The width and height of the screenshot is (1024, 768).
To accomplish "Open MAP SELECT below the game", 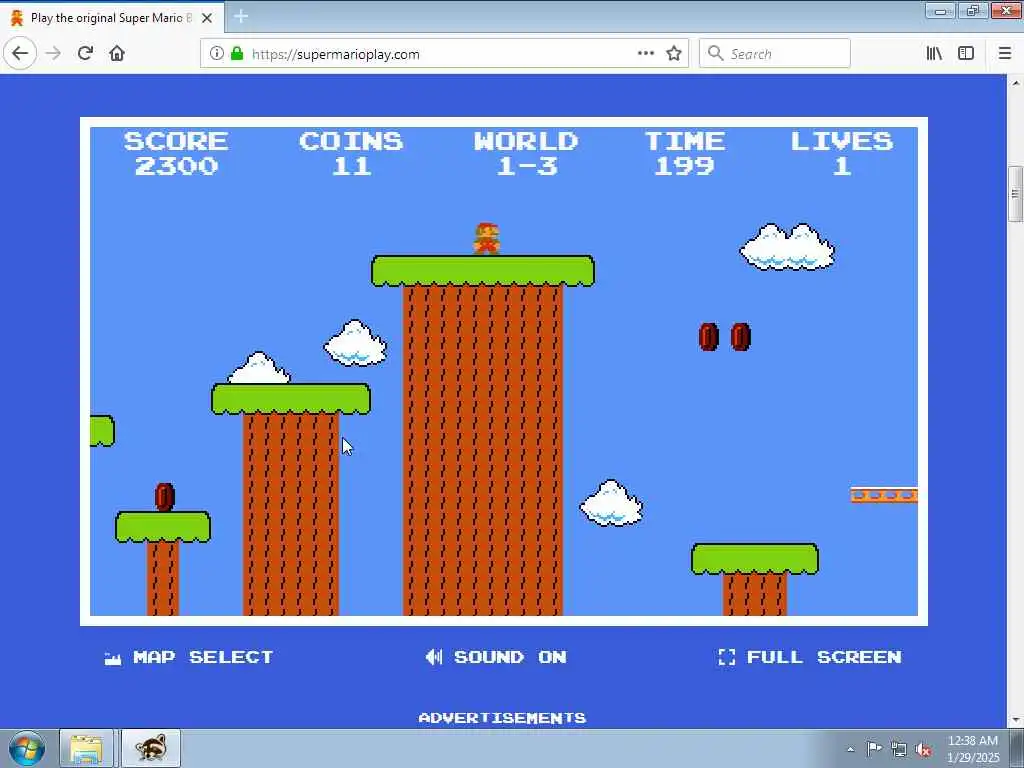I will point(189,657).
